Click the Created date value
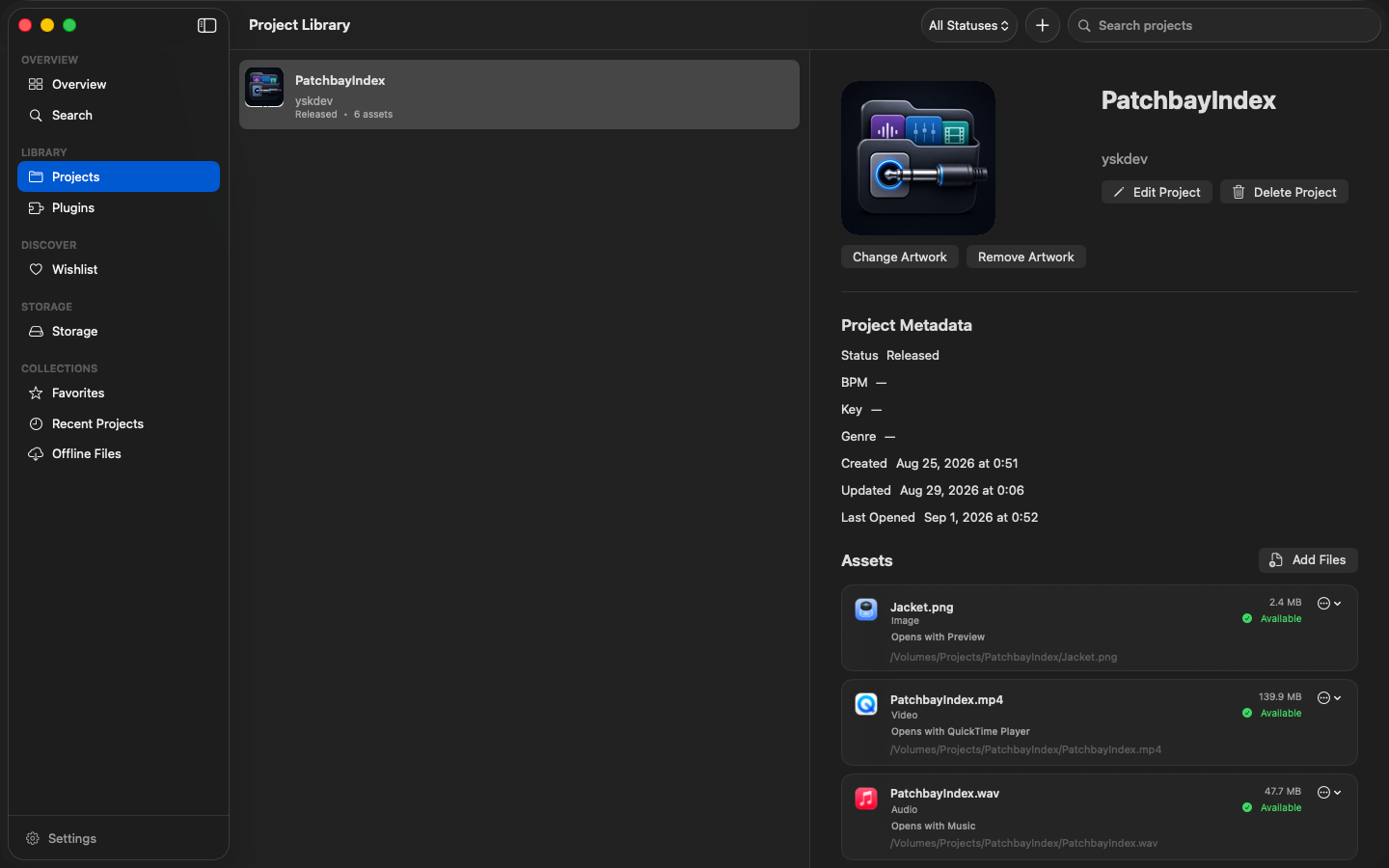The image size is (1389, 868). point(957,464)
